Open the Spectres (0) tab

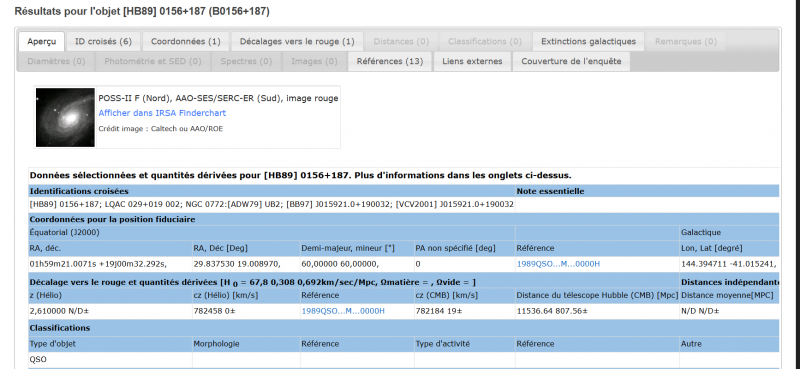[246, 61]
